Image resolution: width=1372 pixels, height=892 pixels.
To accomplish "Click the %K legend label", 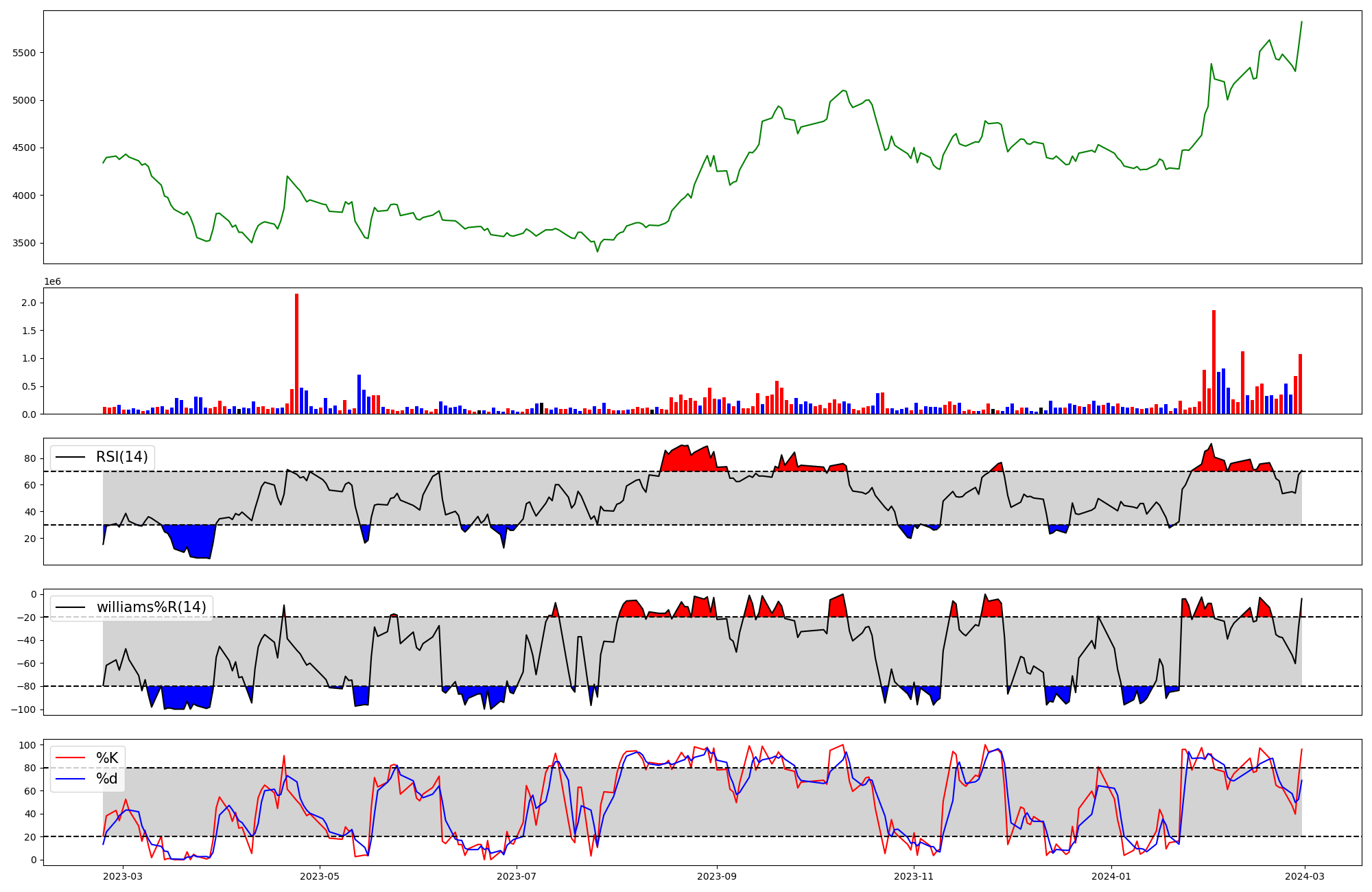I will tap(107, 758).
